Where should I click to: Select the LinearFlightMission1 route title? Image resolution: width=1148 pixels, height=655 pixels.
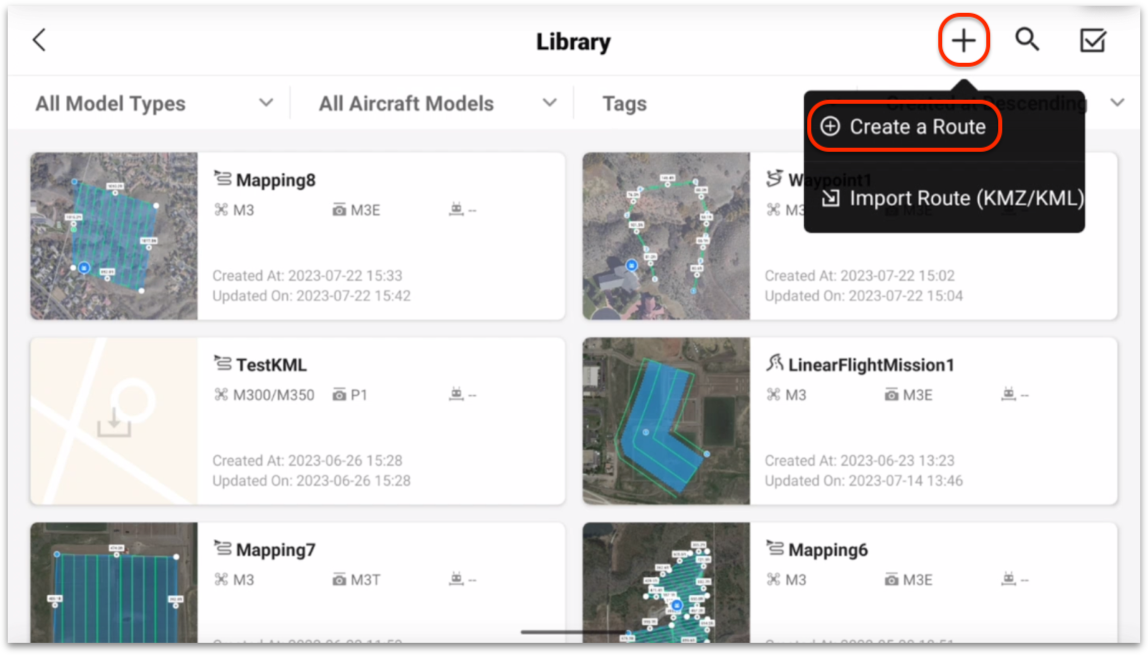pos(871,364)
